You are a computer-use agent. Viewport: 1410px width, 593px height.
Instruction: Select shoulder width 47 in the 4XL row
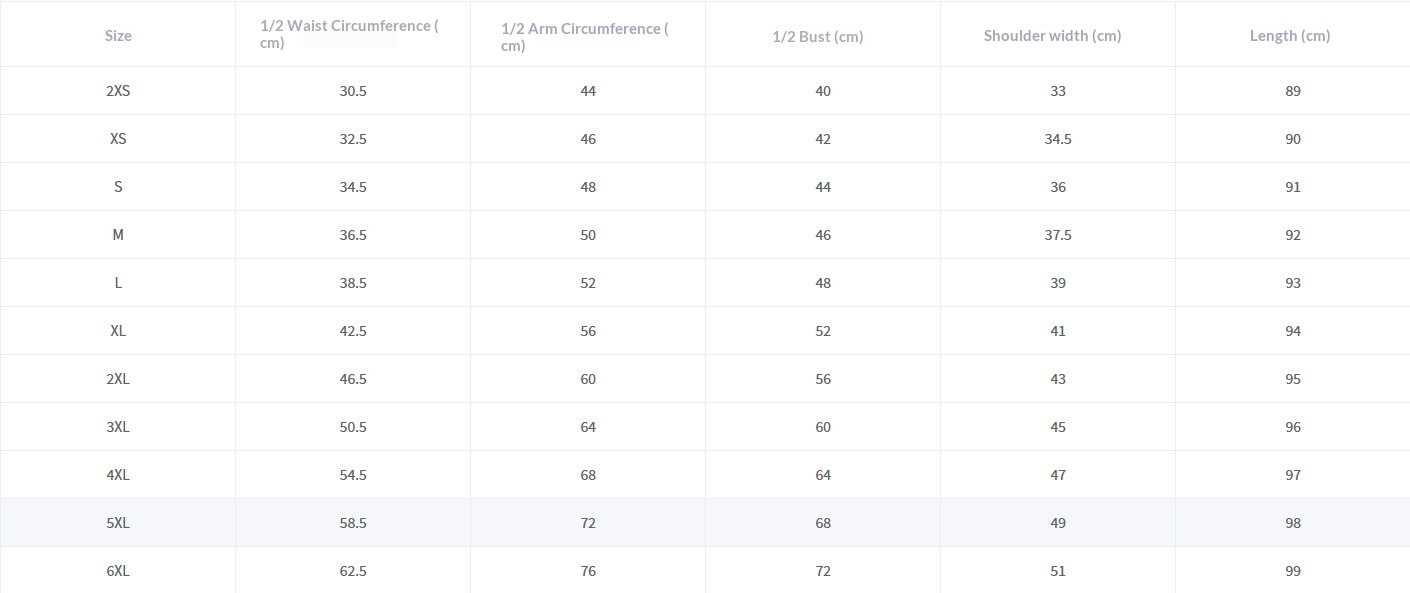pos(1058,475)
